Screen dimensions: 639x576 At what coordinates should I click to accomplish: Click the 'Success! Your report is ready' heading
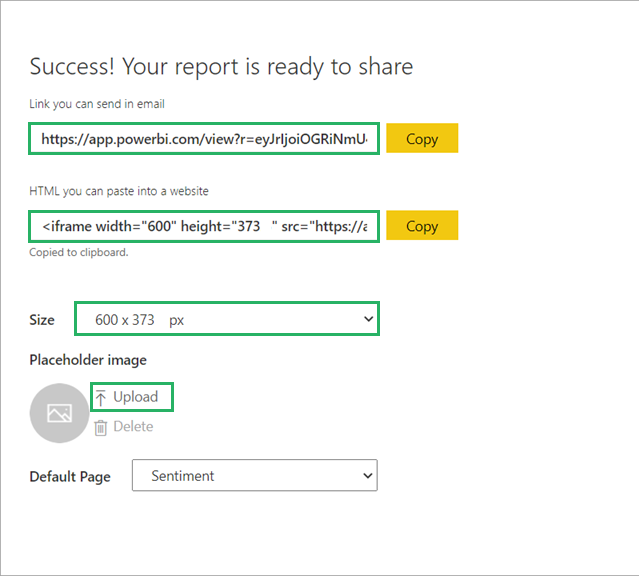pyautogui.click(x=221, y=67)
